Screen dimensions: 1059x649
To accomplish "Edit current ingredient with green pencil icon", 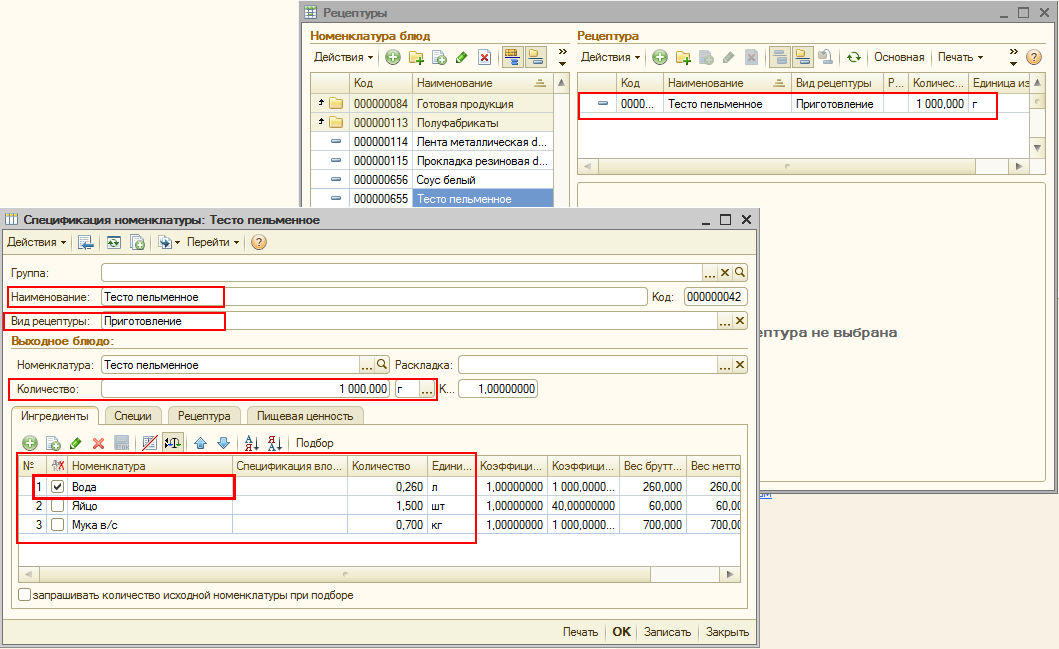I will click(x=75, y=443).
